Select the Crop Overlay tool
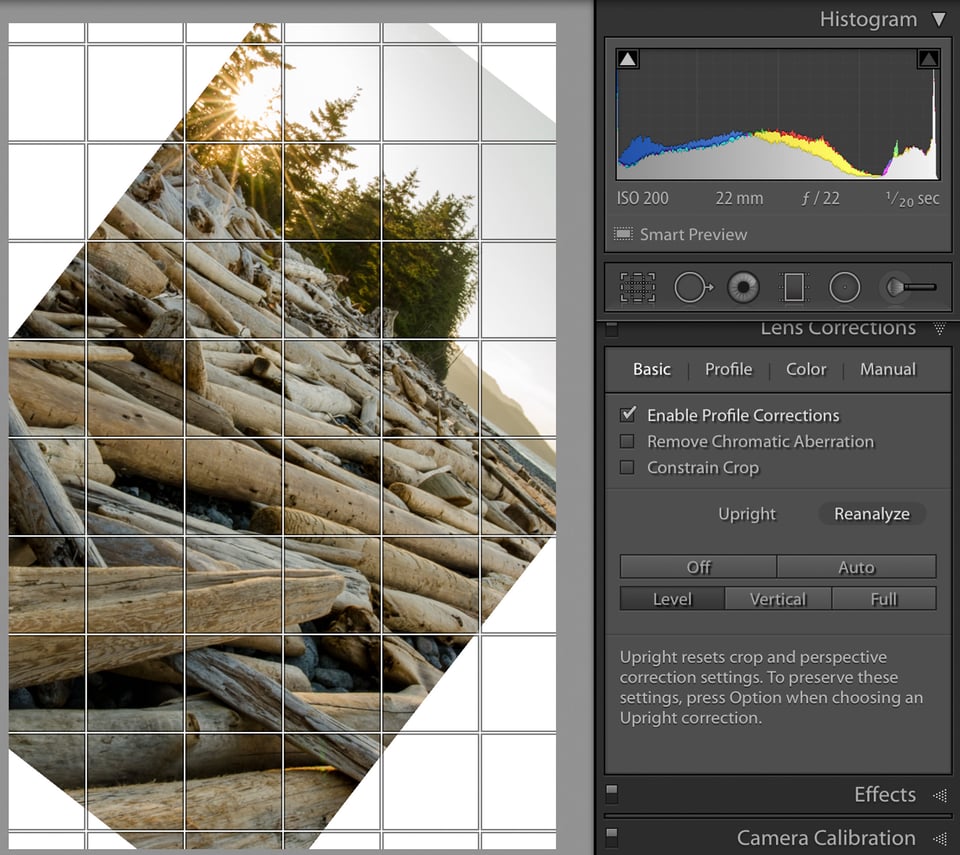The image size is (960, 855). pos(637,287)
